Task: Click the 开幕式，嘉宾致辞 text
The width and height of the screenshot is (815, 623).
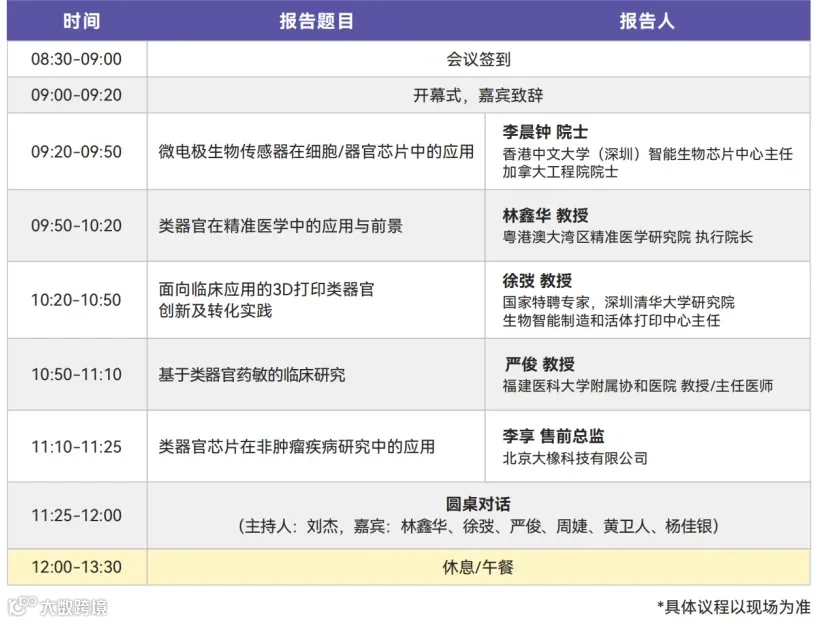Action: click(x=478, y=95)
